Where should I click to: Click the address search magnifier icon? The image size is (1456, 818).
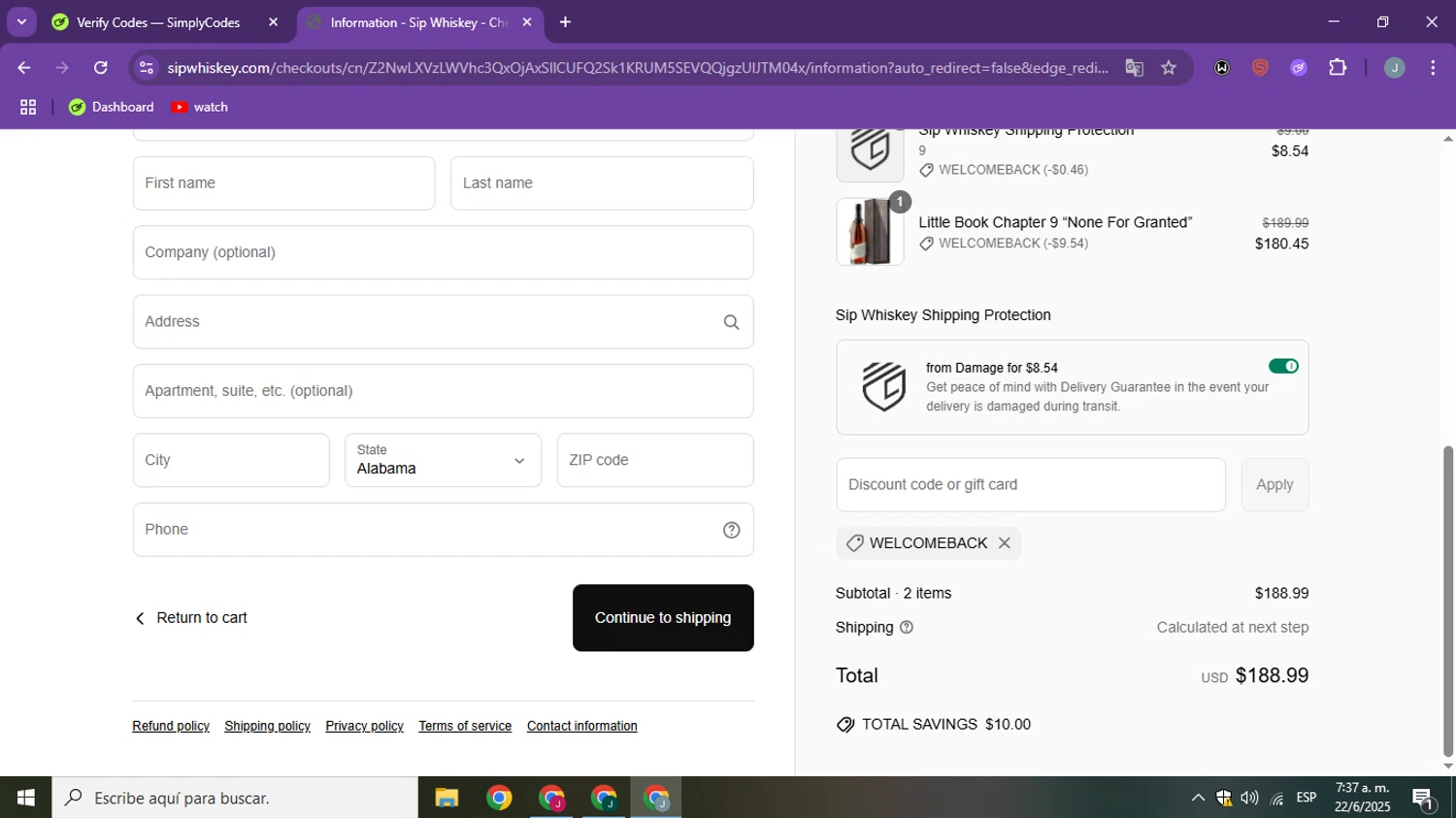point(731,322)
